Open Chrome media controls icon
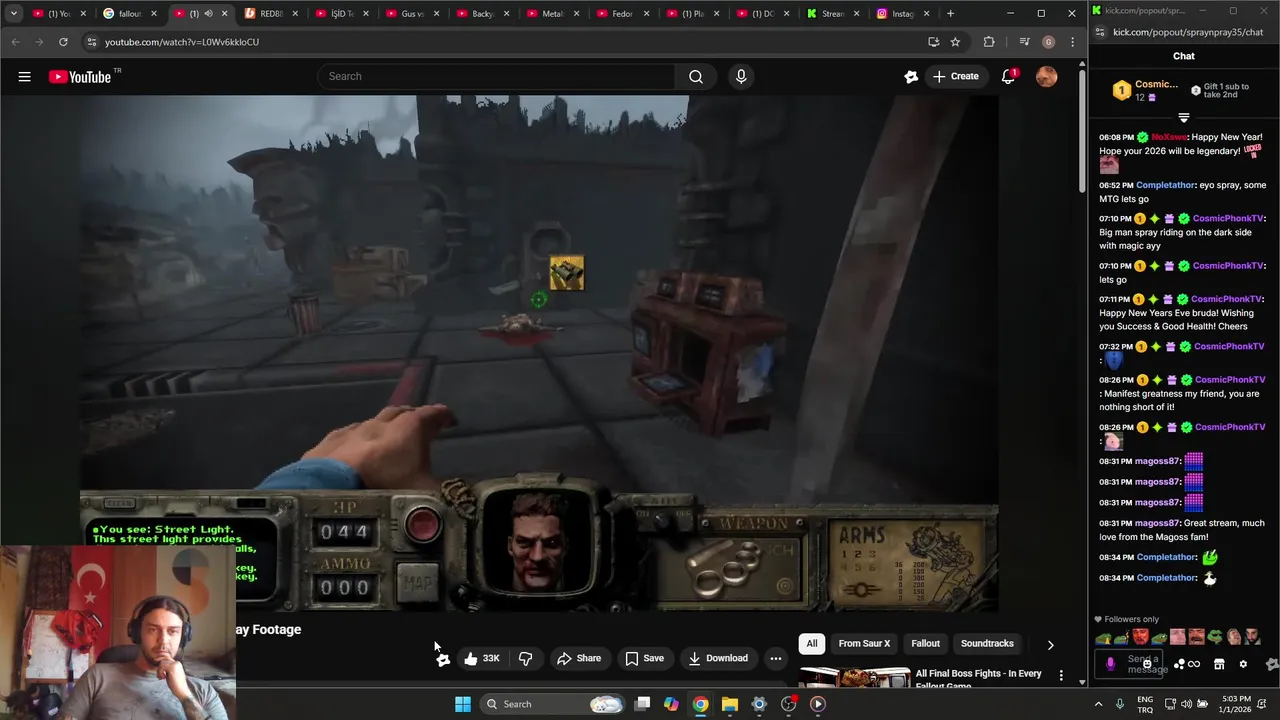Image resolution: width=1280 pixels, height=720 pixels. 1024,42
